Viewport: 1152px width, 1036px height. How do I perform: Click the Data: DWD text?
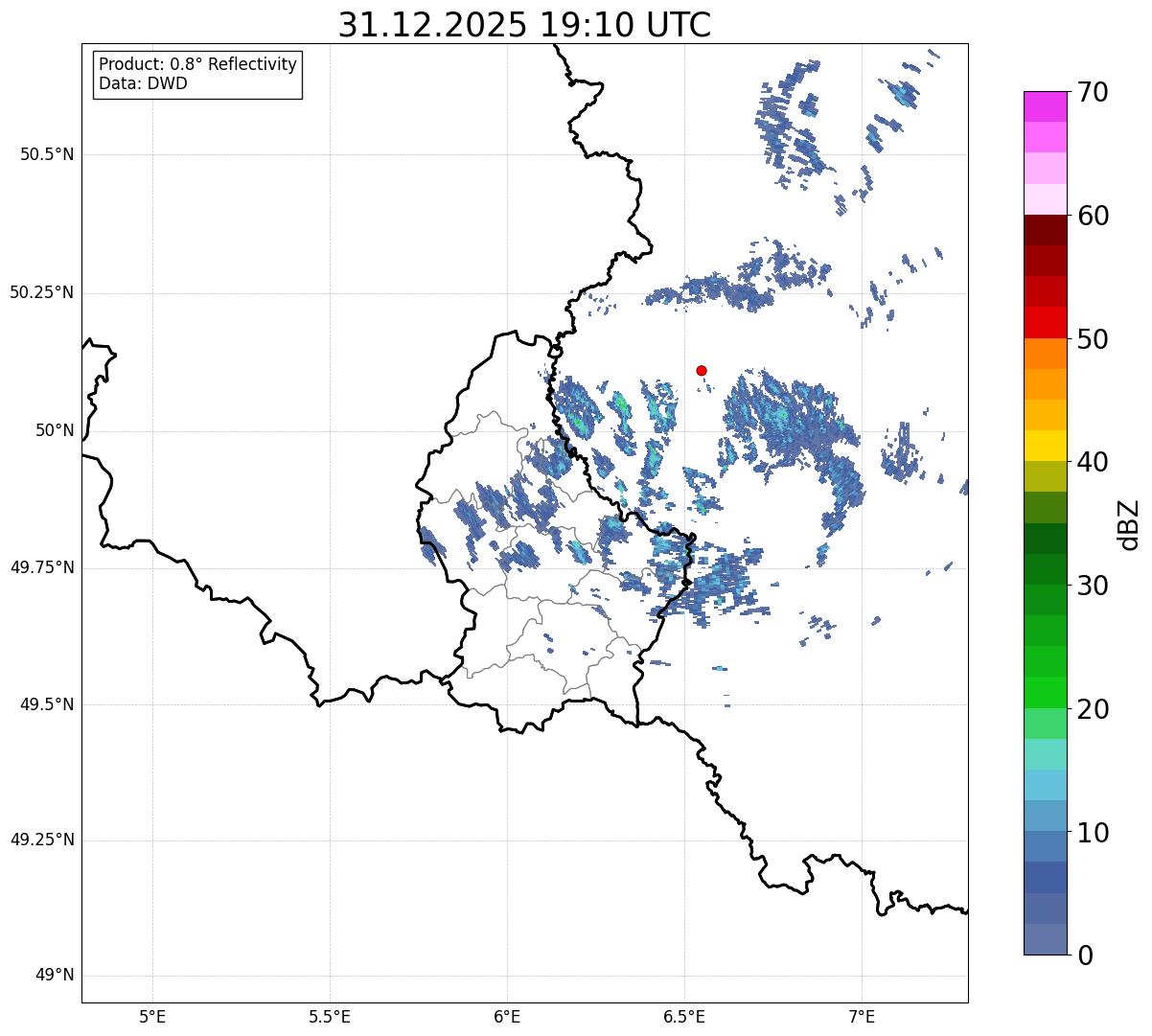tap(143, 83)
